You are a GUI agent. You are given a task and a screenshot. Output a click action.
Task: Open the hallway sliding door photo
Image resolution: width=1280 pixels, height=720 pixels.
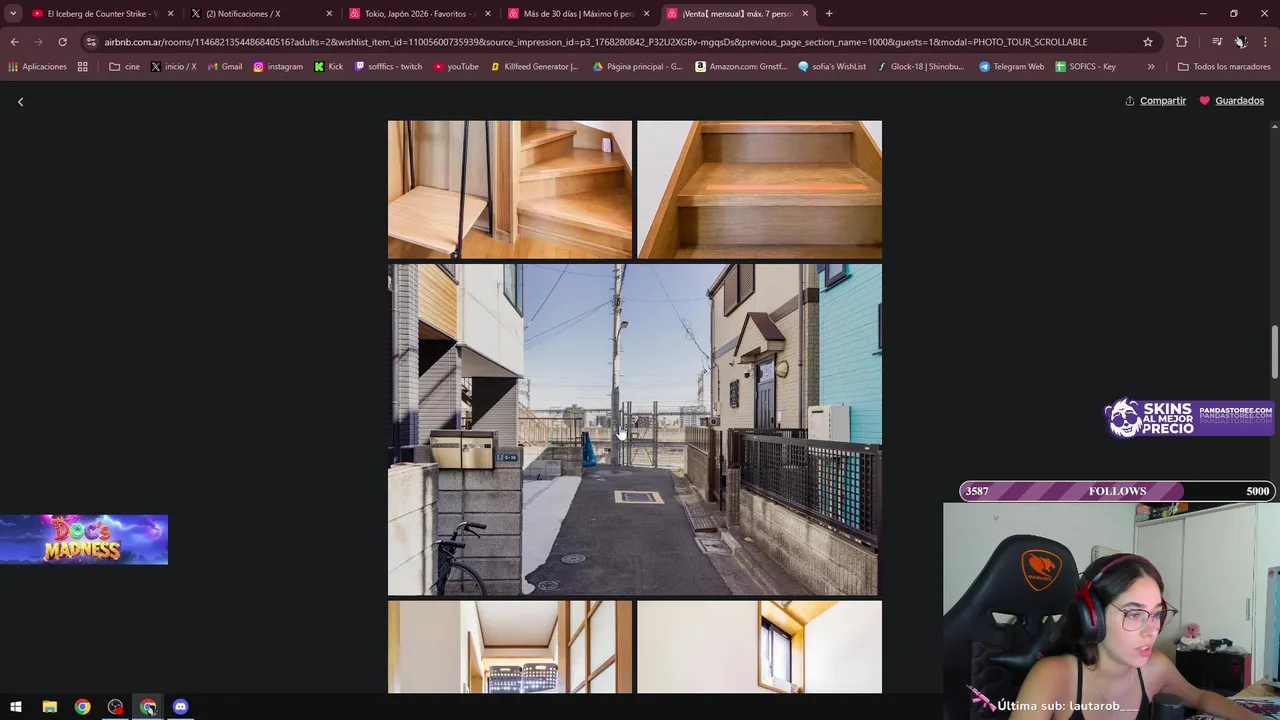pos(510,647)
